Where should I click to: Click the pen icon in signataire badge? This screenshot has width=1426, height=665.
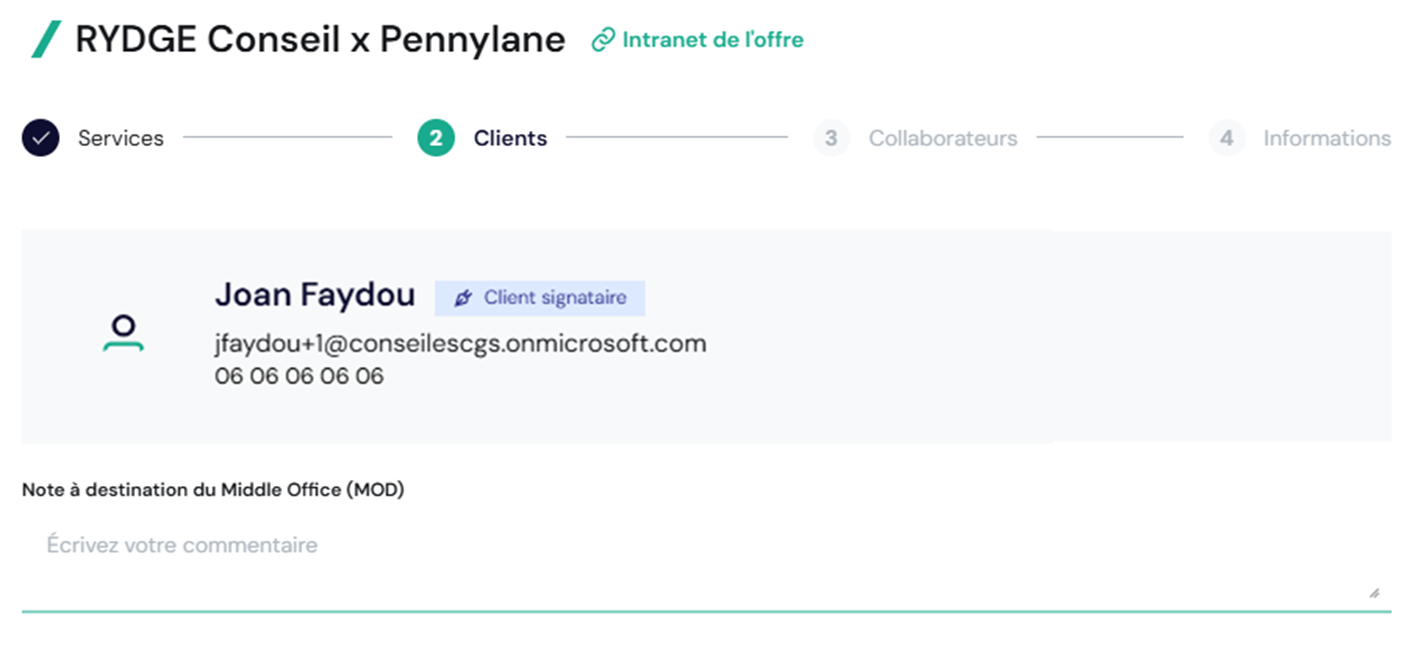463,298
